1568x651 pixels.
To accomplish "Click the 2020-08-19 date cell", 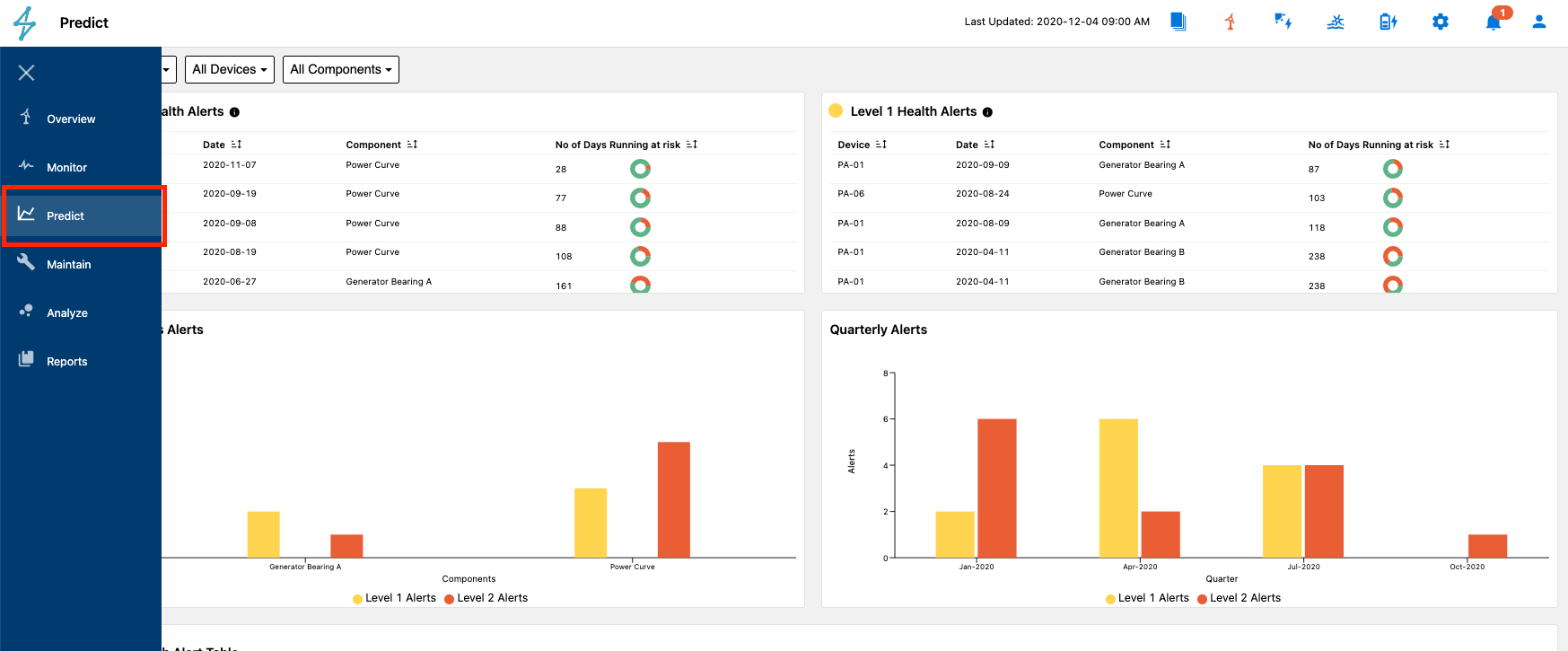I will (x=230, y=252).
